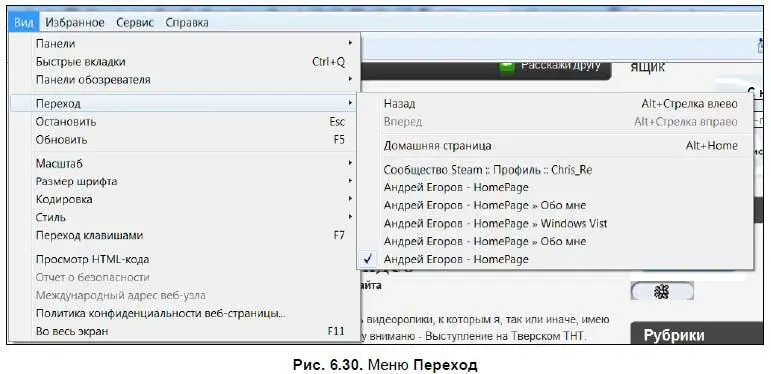This screenshot has width=771, height=374.
Task: Open the Вид menu
Action: [x=24, y=23]
